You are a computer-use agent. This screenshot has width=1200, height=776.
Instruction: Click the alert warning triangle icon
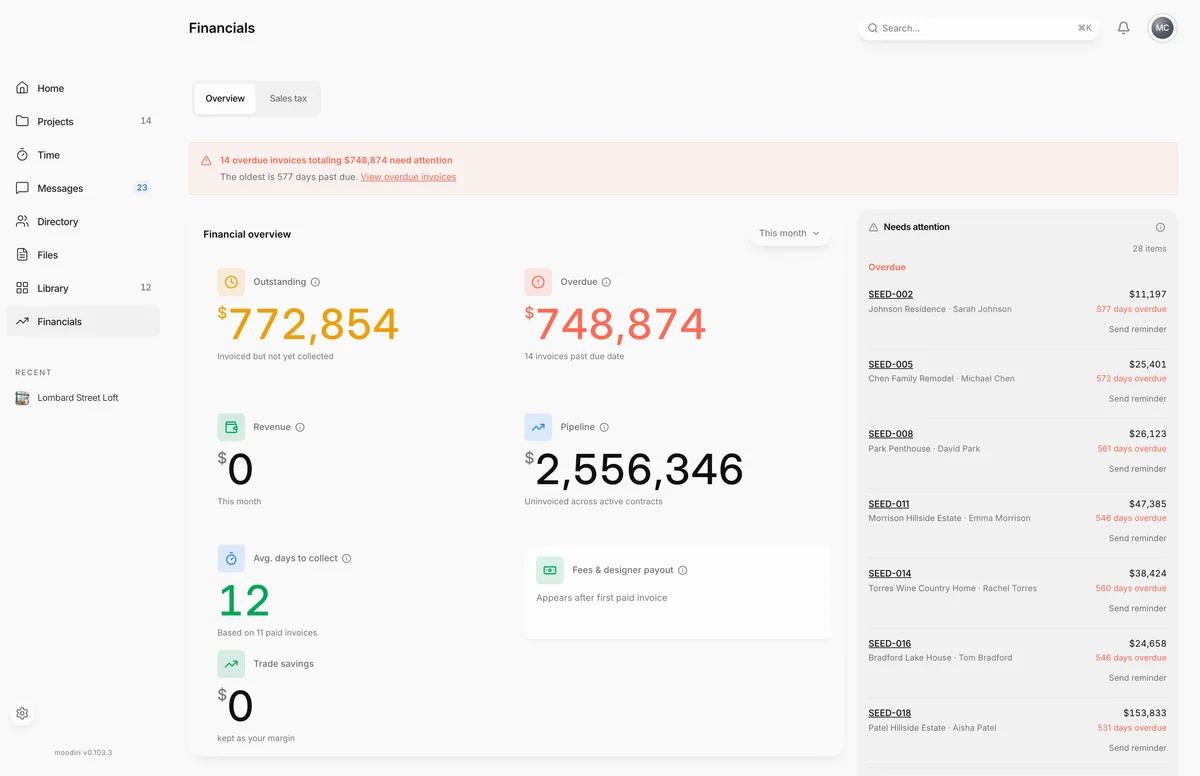(206, 160)
